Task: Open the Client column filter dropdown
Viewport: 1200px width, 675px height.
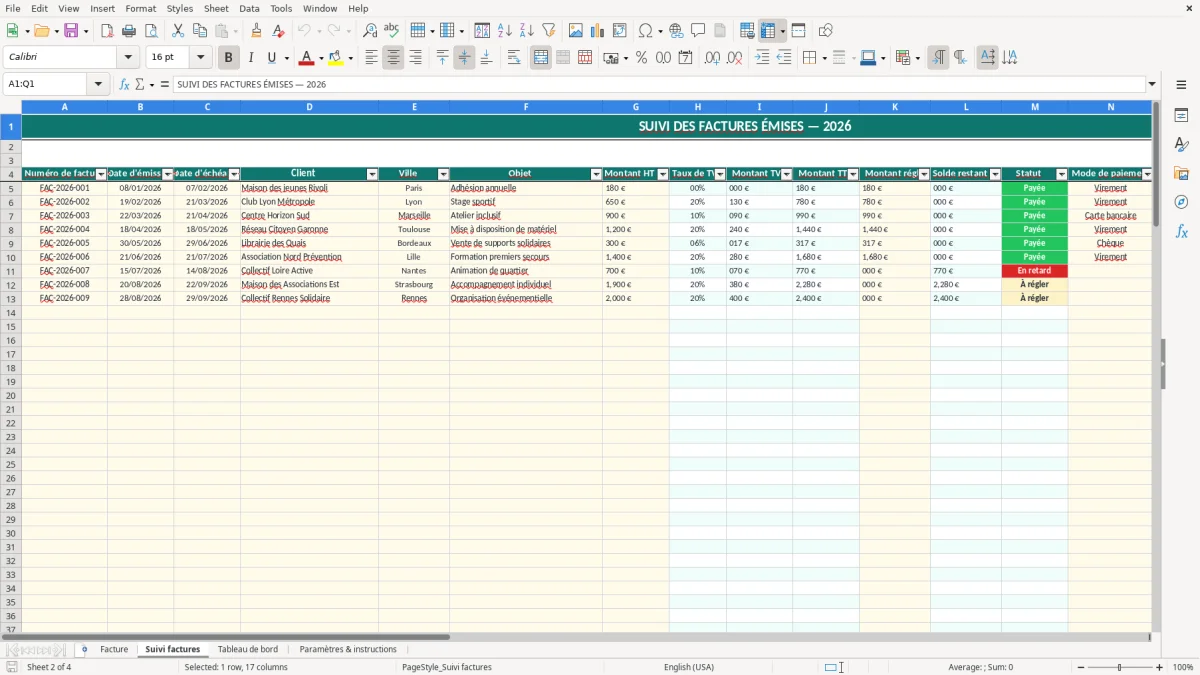Action: [372, 174]
